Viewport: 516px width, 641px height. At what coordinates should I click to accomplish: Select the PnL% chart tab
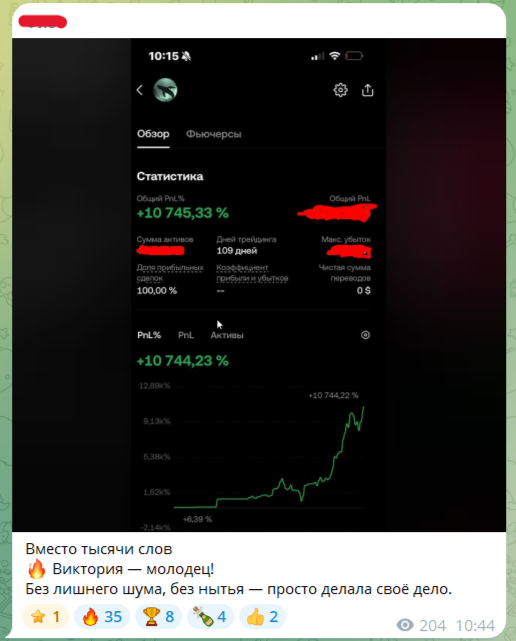149,335
